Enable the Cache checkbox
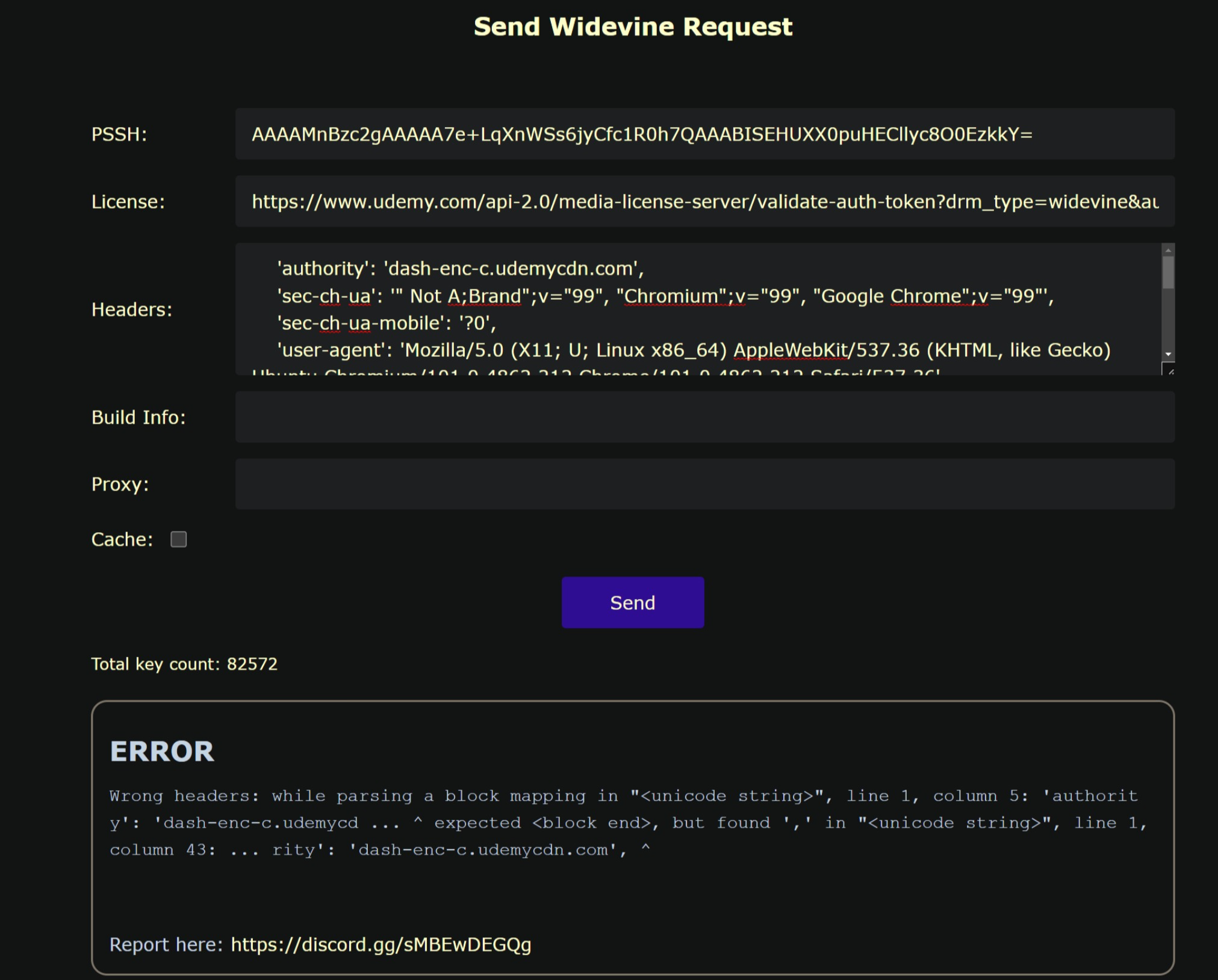Screen dimensions: 1218x980 pos(179,539)
